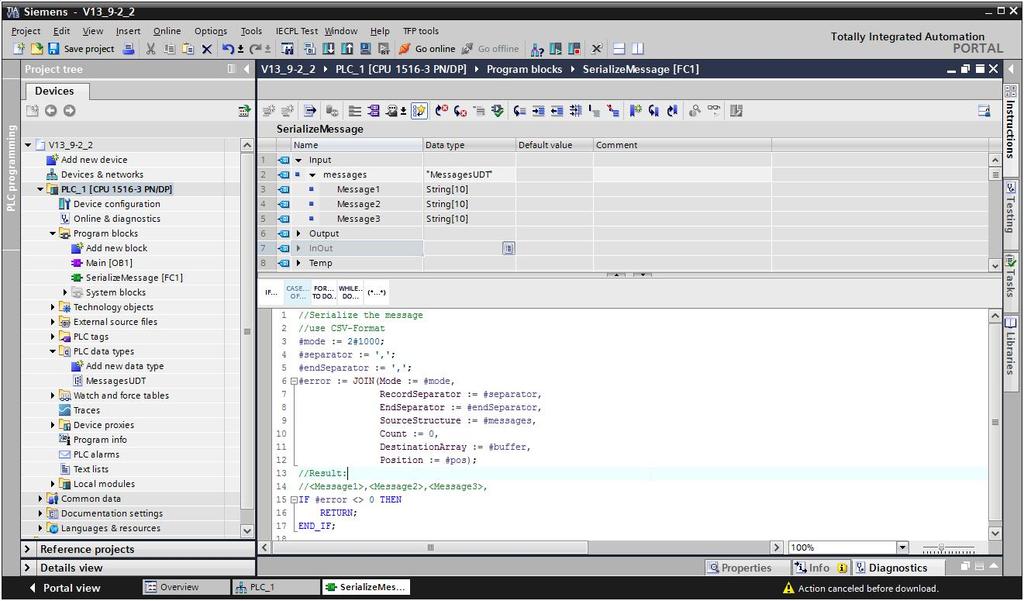1024x601 pixels.
Task: Click the Go online button
Action: pyautogui.click(x=427, y=49)
